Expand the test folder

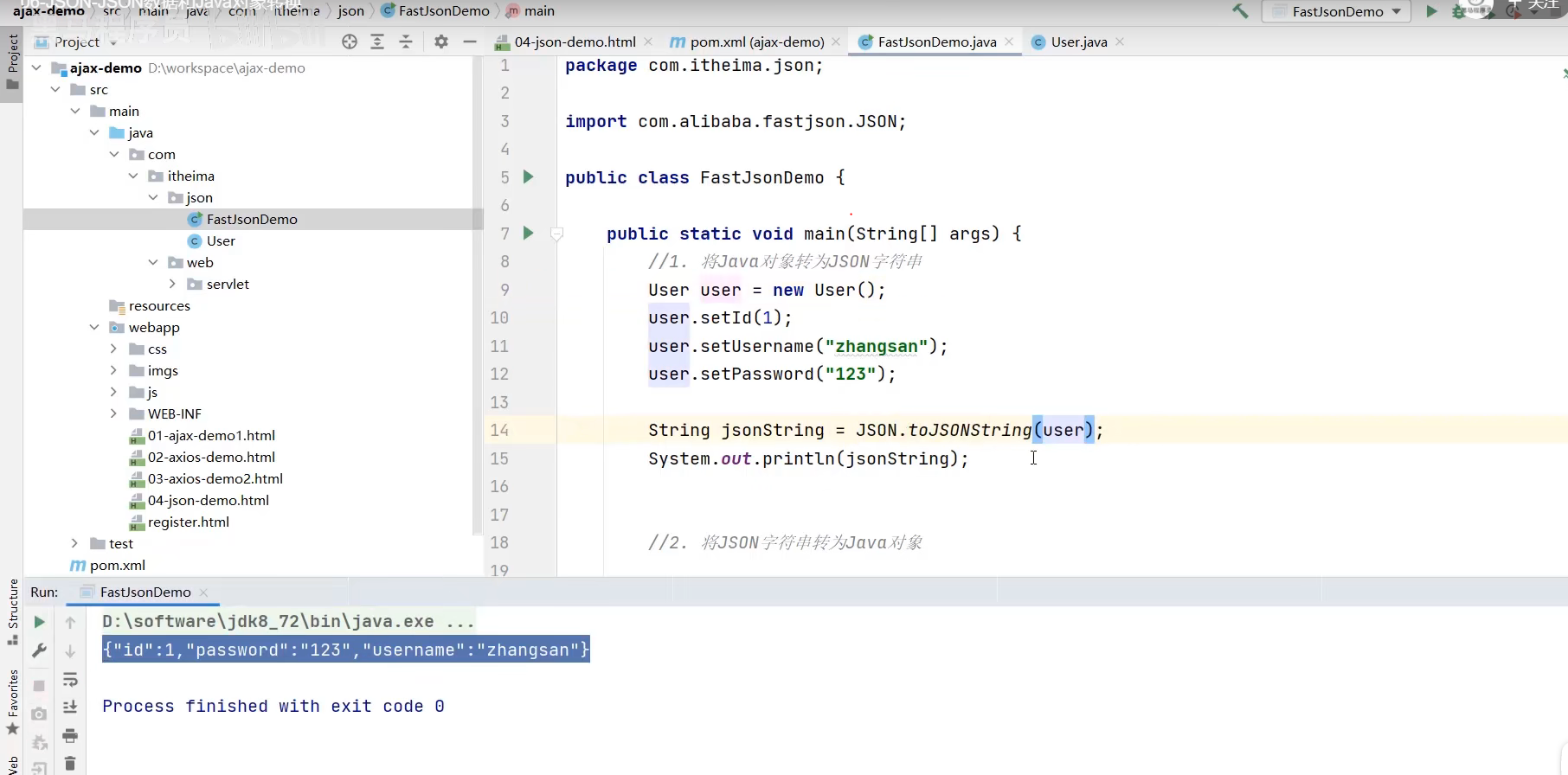74,543
